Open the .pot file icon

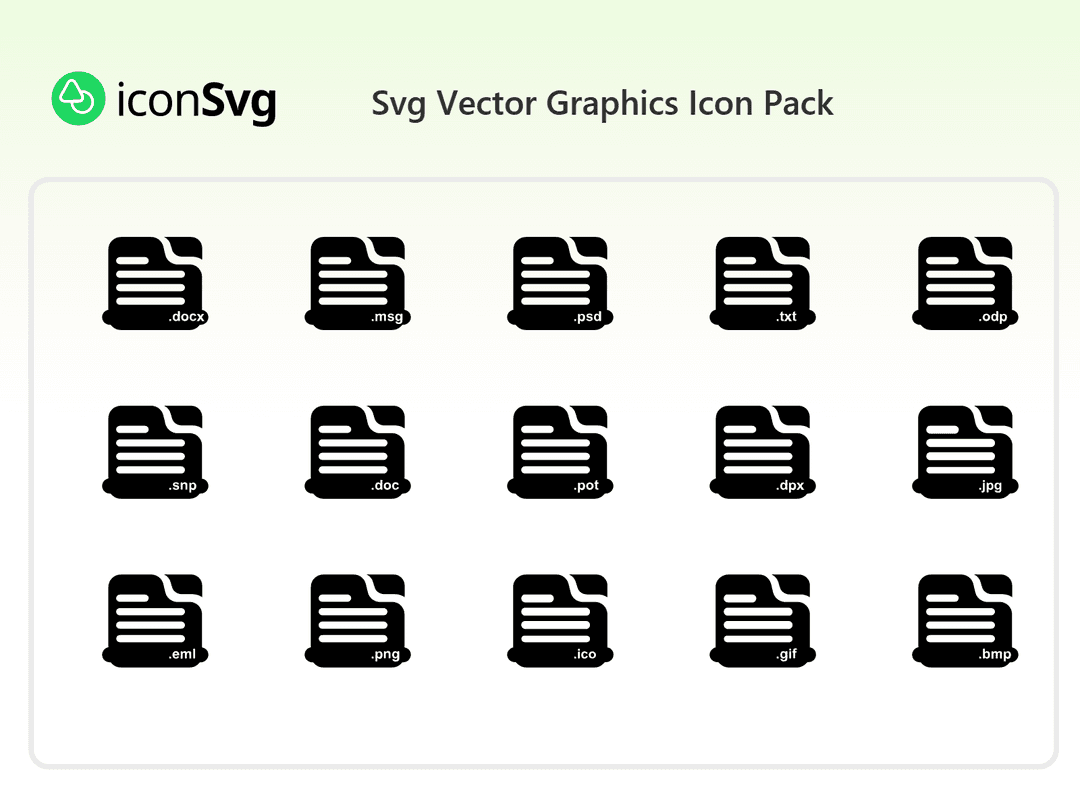(560, 450)
